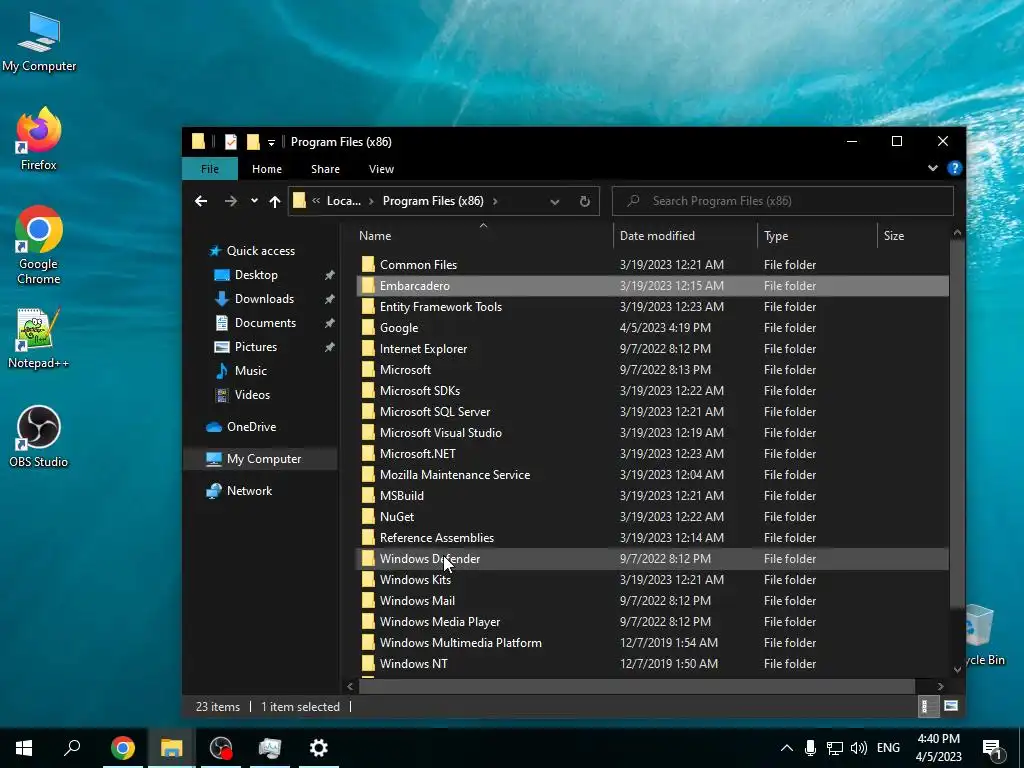Image resolution: width=1024 pixels, height=768 pixels.
Task: Open Videos in navigation pane
Action: 252,394
